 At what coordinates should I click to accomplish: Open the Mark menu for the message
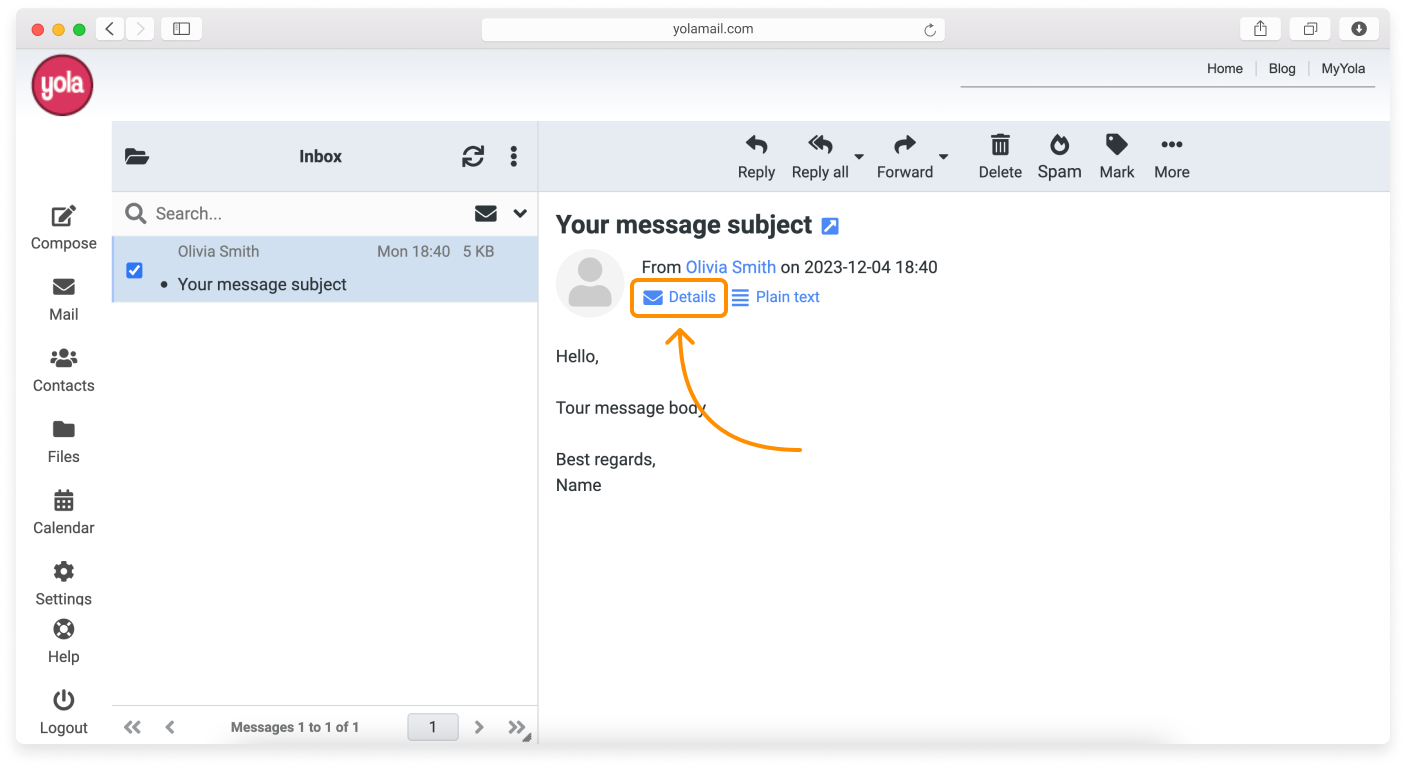(1116, 156)
